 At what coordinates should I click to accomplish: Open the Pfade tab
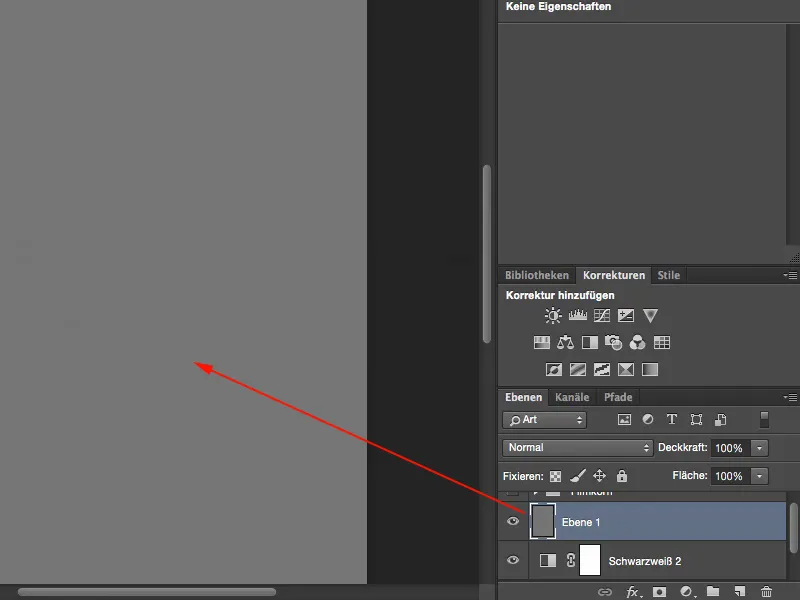618,397
